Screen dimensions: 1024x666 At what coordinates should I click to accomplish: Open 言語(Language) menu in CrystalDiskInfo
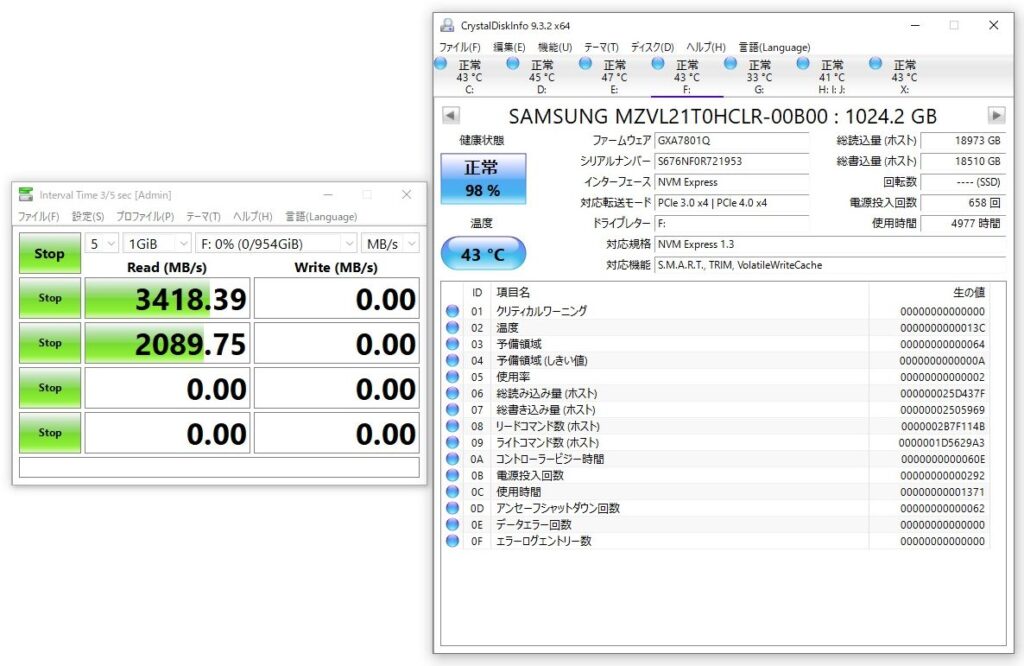[x=774, y=47]
